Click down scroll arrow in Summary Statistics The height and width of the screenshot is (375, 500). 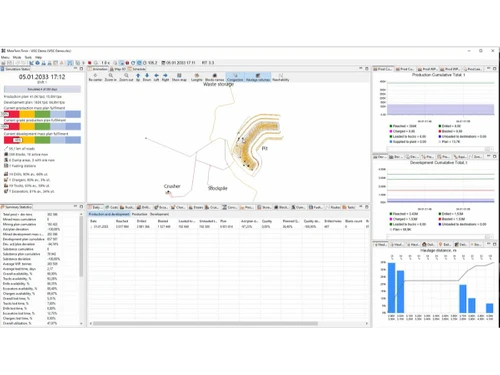point(81,323)
